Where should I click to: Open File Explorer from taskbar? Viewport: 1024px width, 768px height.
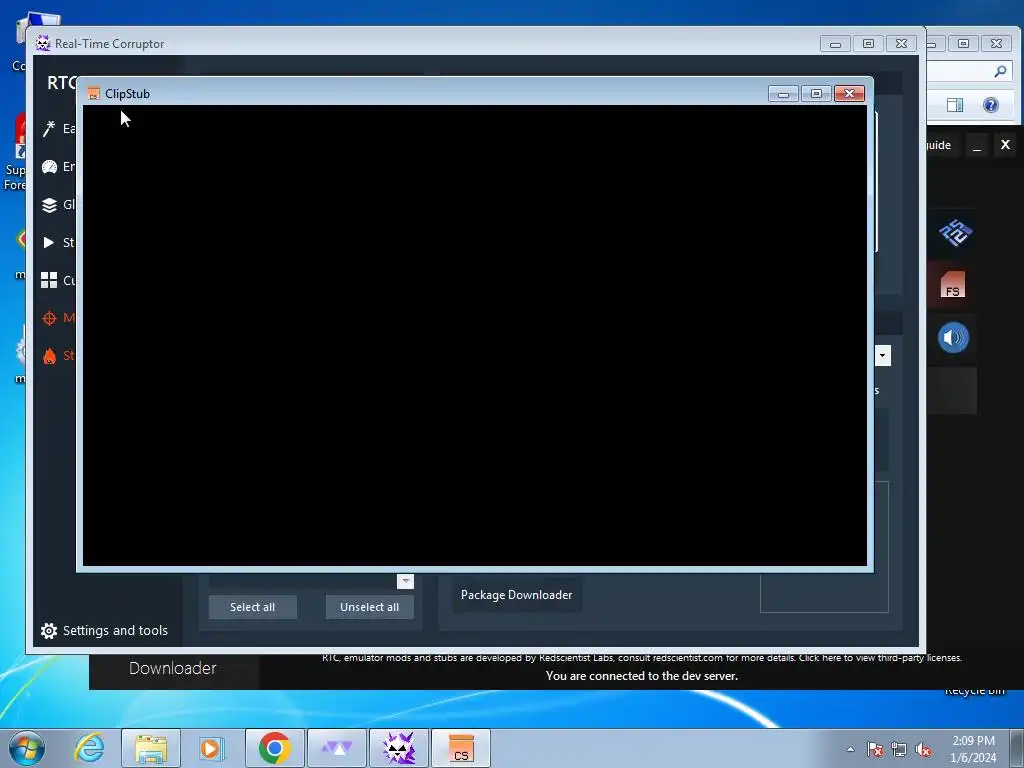(x=151, y=748)
